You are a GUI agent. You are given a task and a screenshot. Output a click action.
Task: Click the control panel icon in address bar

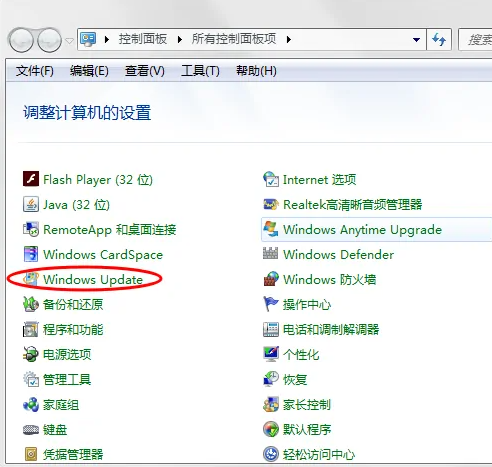pos(88,40)
